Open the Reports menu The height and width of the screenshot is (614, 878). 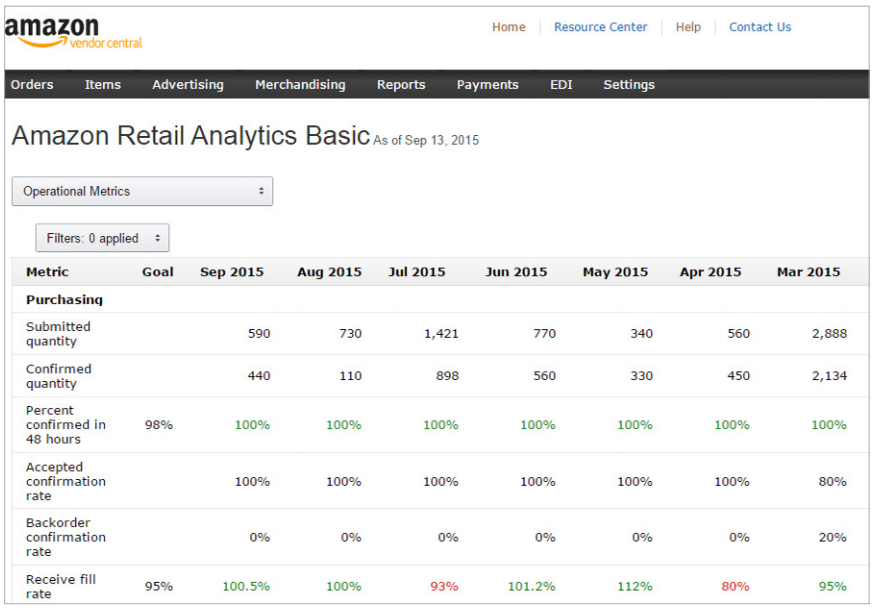(401, 85)
